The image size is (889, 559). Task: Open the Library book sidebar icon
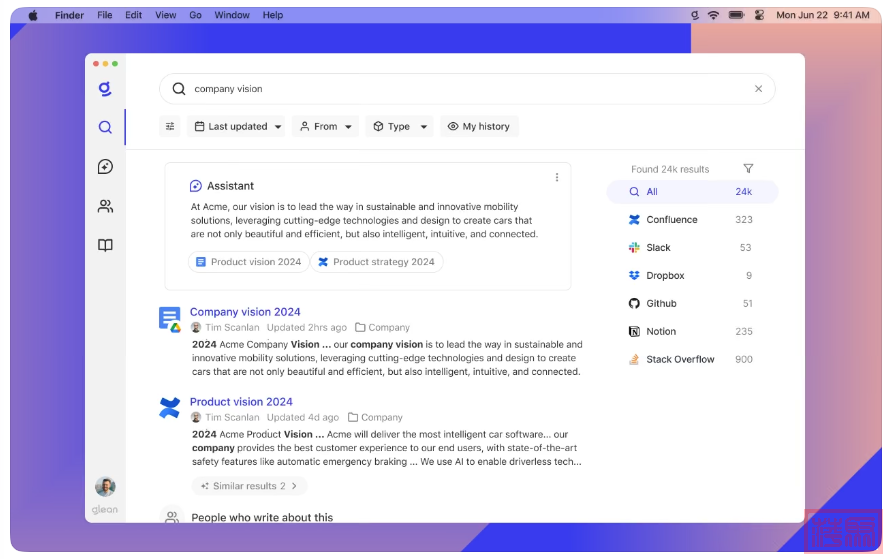pos(105,245)
